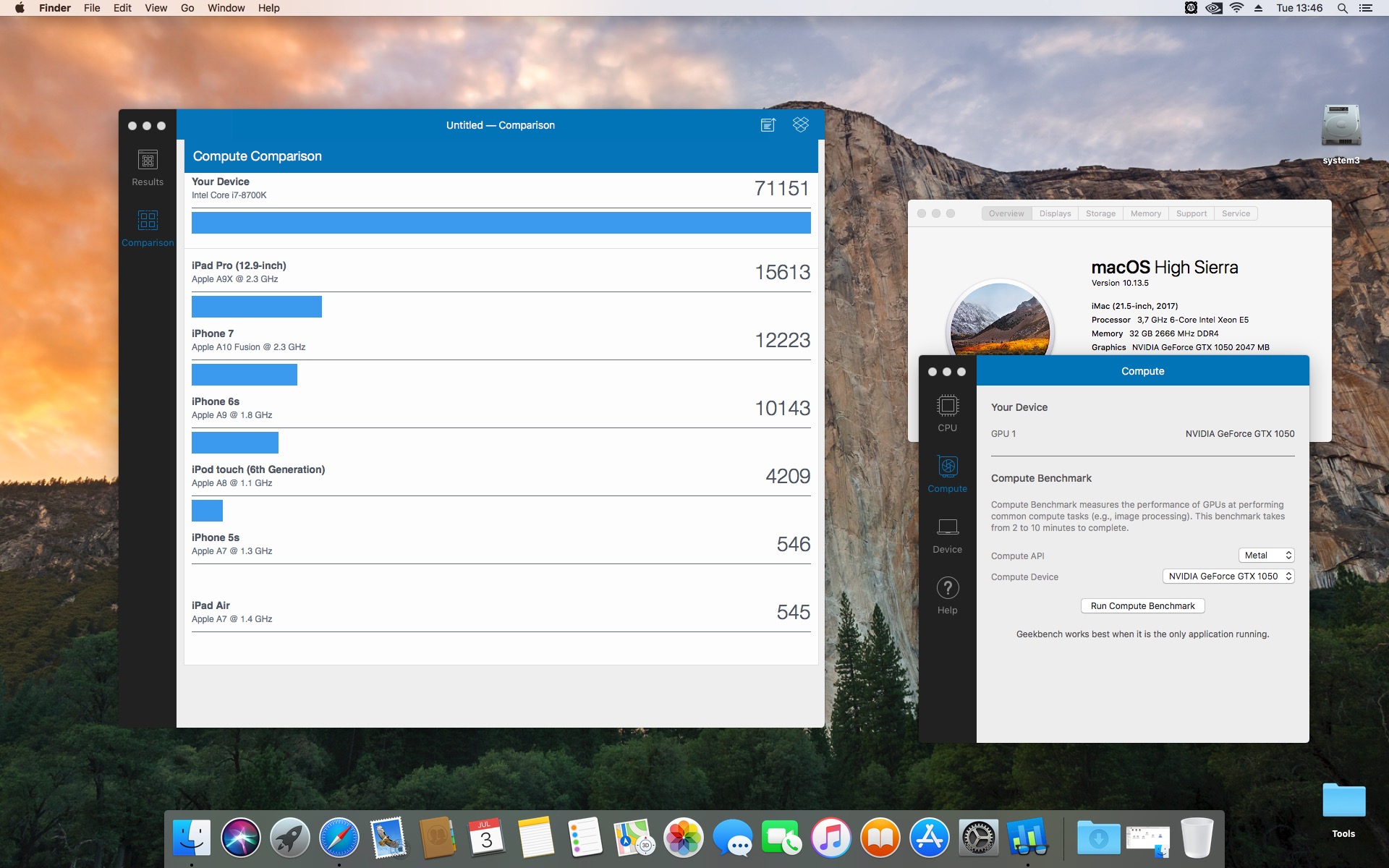Select the Memory tab

[1146, 213]
